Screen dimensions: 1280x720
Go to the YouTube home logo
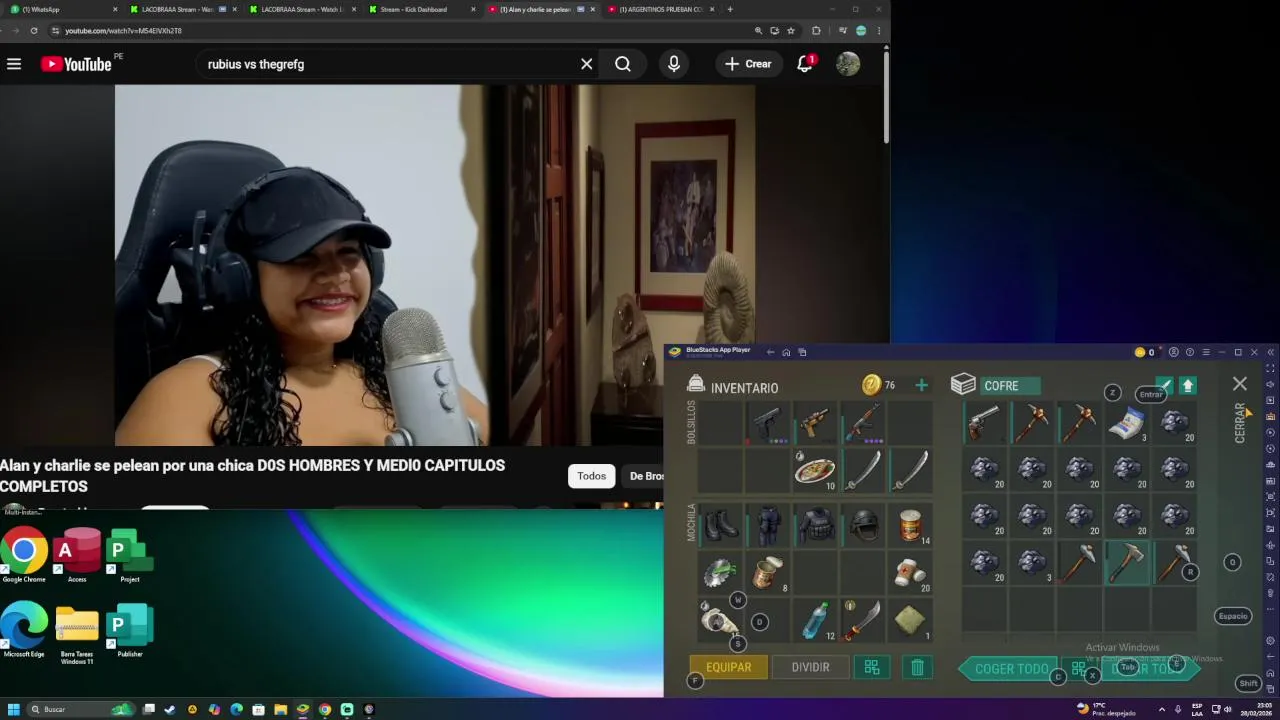(x=76, y=64)
